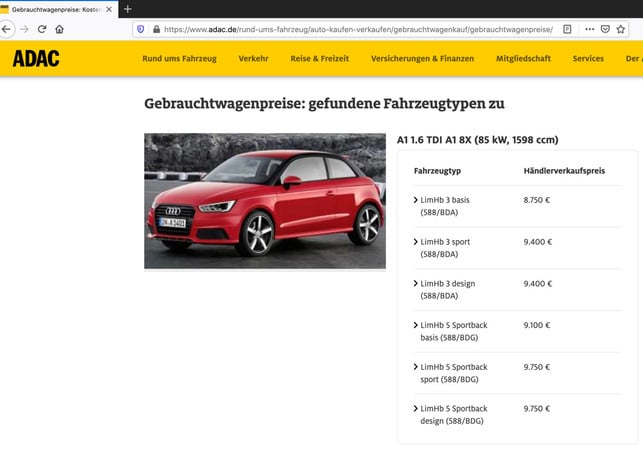Click the 9.750 € price of Sportback design
The image size is (643, 449).
coord(537,409)
